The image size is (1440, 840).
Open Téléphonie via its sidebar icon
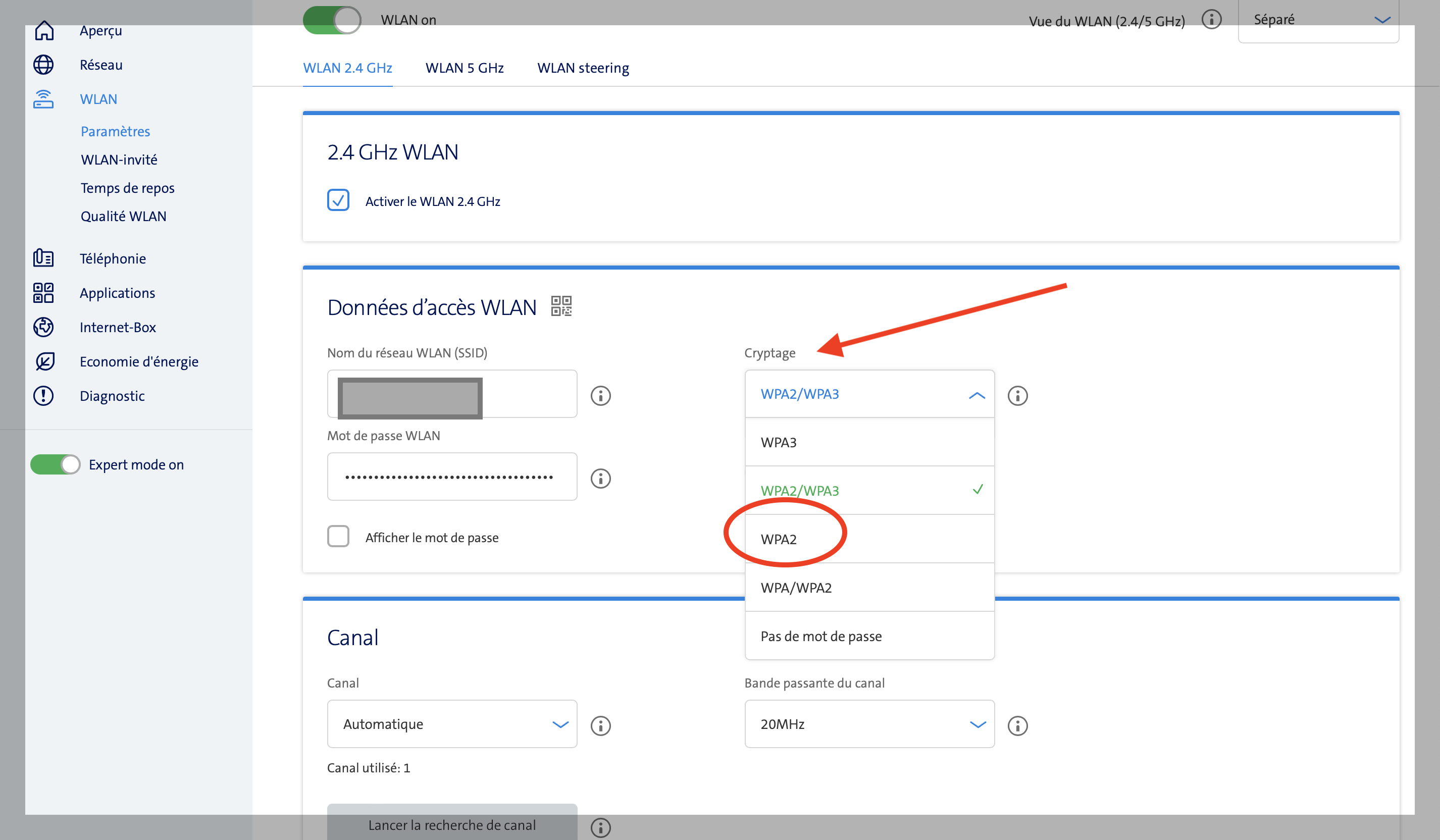coord(43,258)
